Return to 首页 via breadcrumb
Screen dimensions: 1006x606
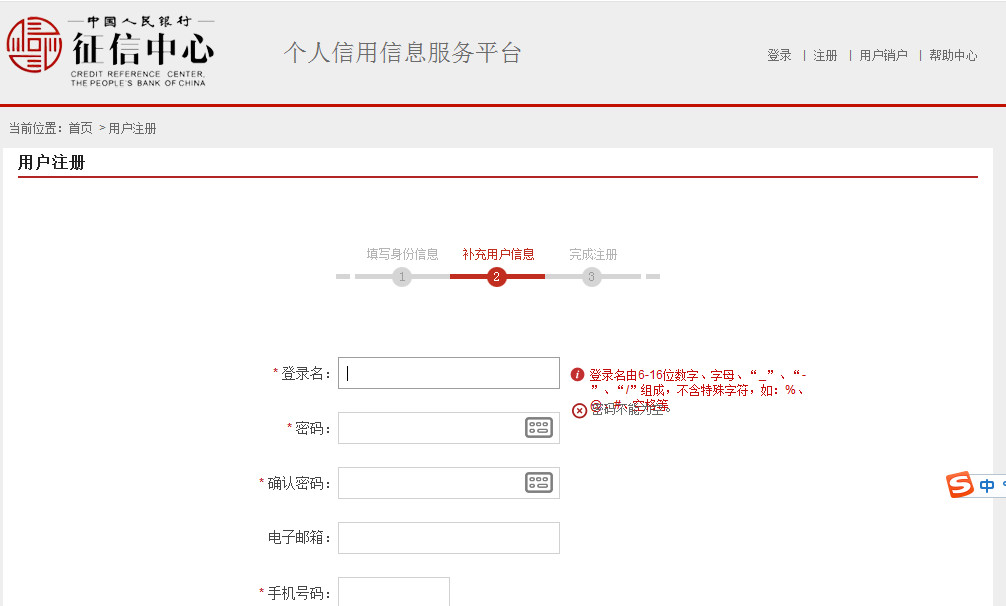tap(80, 128)
